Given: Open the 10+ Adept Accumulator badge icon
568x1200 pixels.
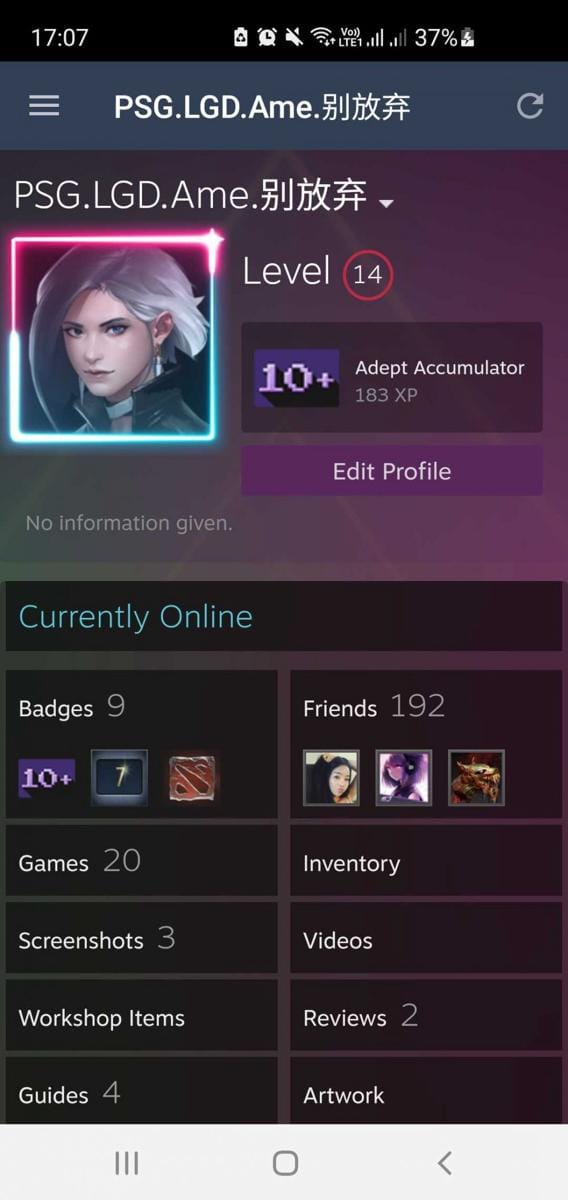Looking at the screenshot, I should pos(296,378).
